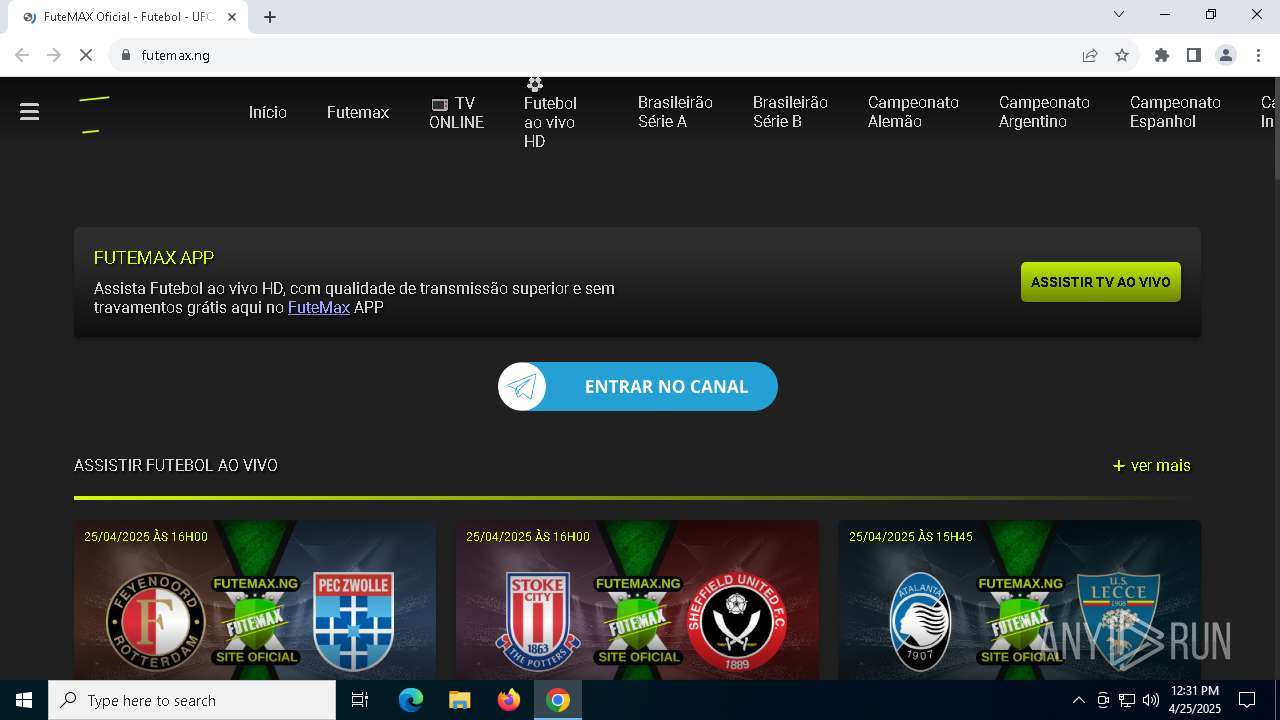This screenshot has height=720, width=1280.
Task: Open the taskbar clock showing 12:31 PM
Action: coord(1196,700)
